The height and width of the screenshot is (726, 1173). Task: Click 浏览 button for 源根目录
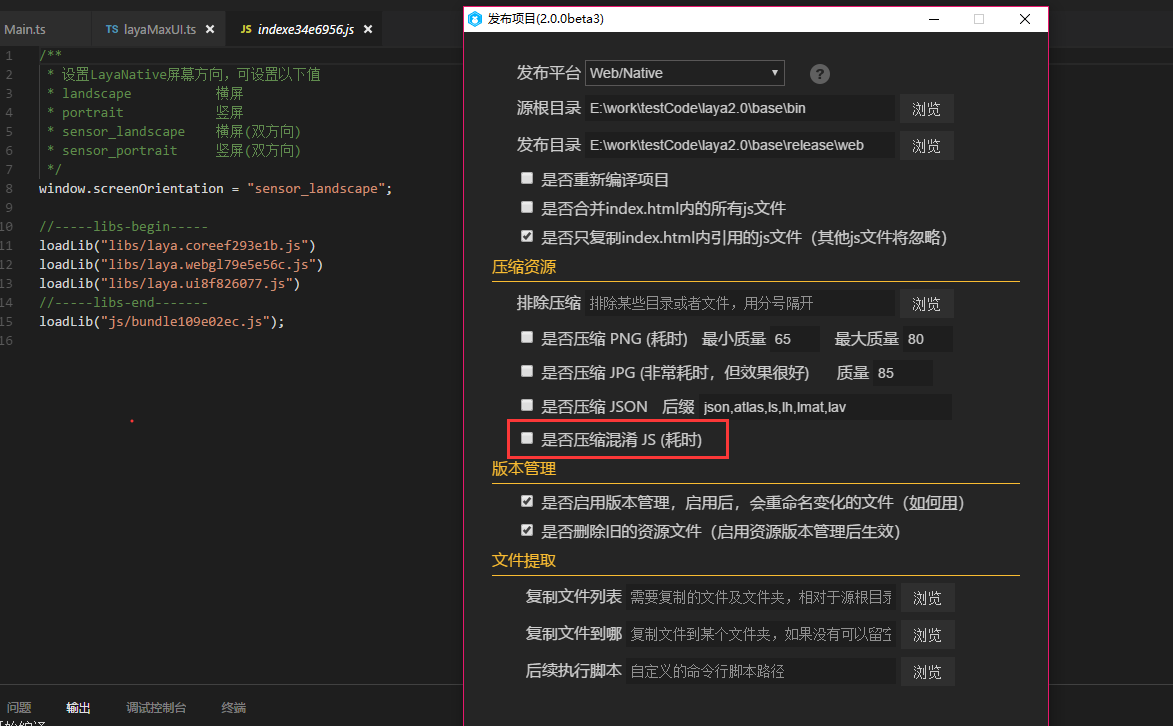click(926, 109)
